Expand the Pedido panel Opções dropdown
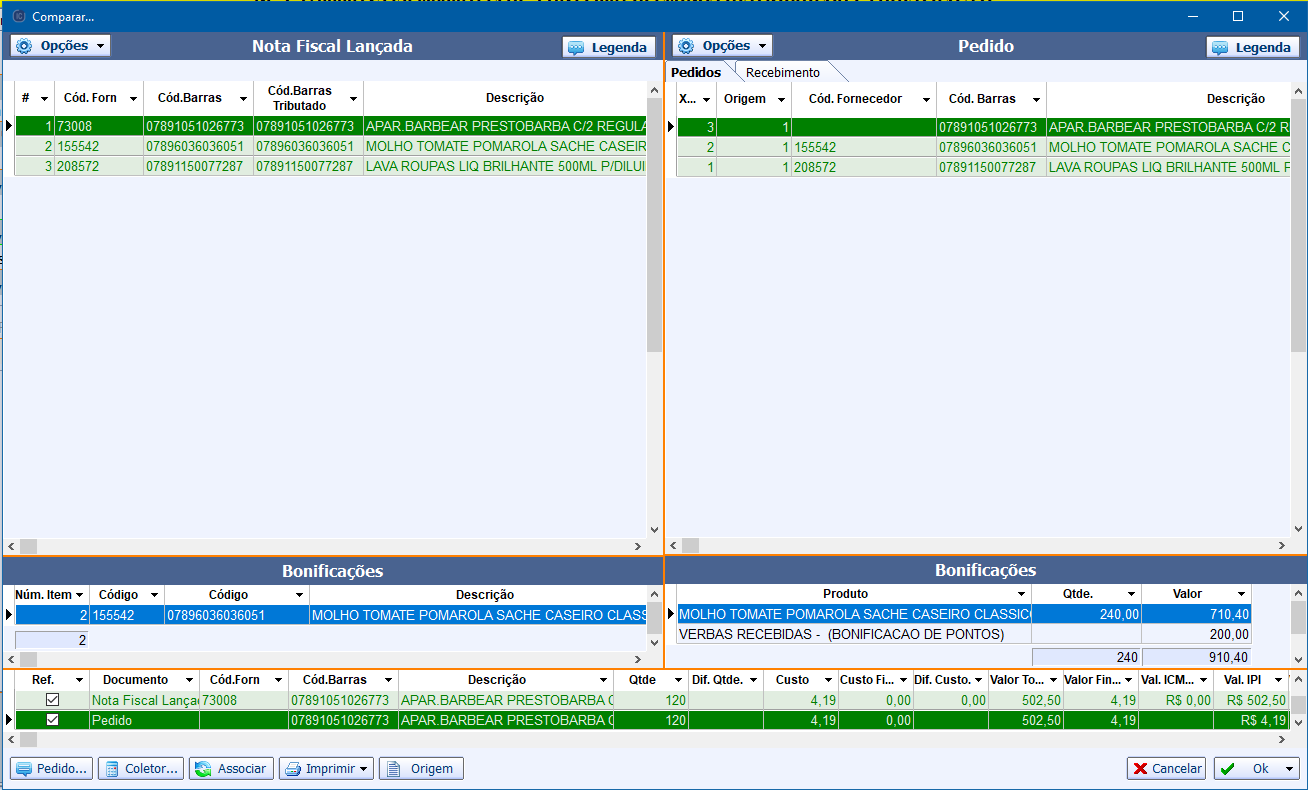1308x790 pixels. point(762,46)
